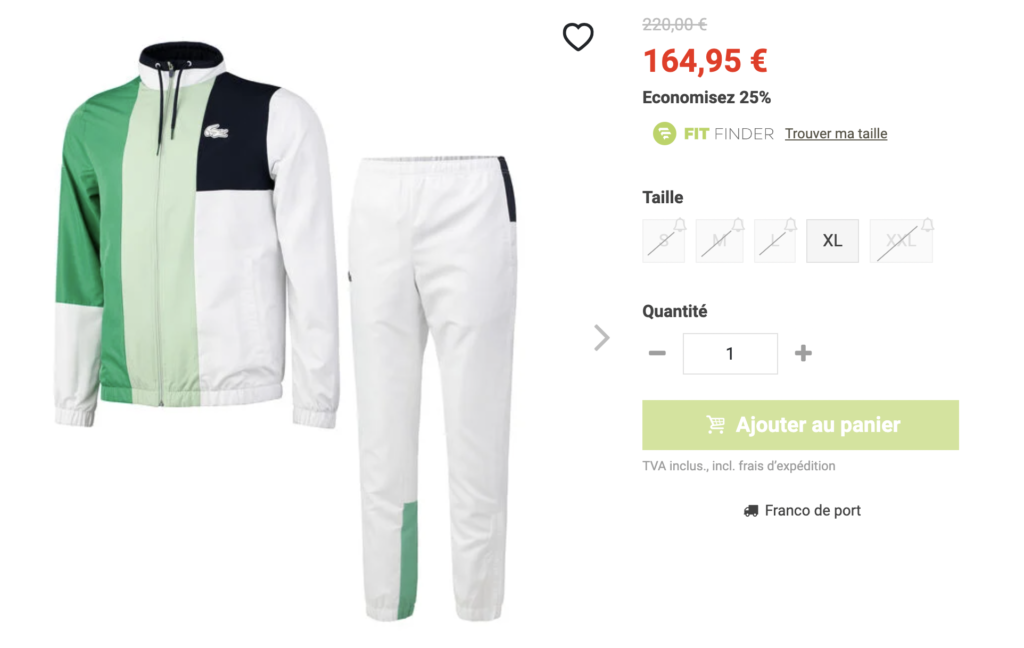Select crossed-out size XXL option
Viewport: 1024px width, 648px height.
(901, 241)
